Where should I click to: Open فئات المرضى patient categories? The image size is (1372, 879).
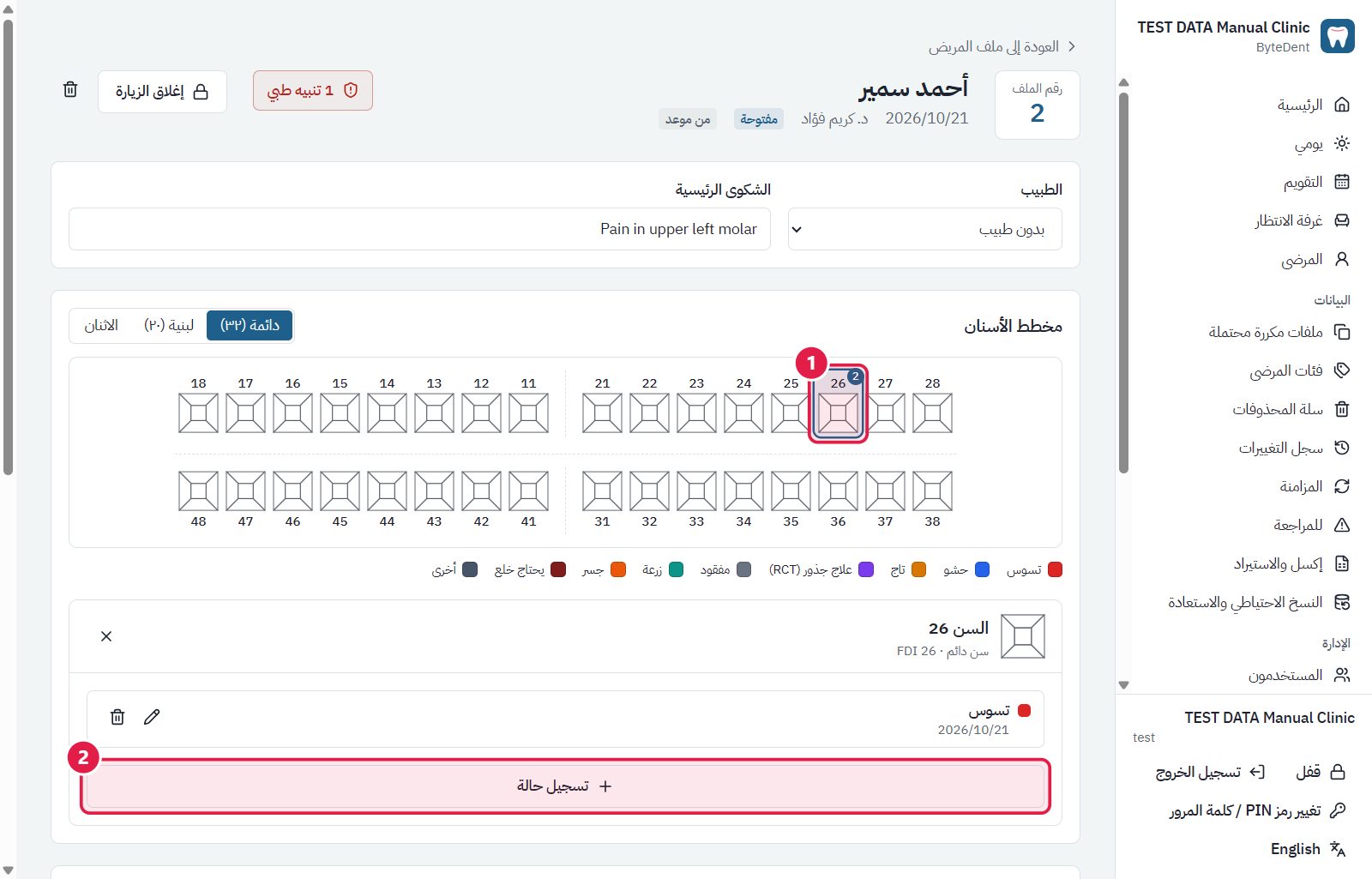[x=1299, y=370]
